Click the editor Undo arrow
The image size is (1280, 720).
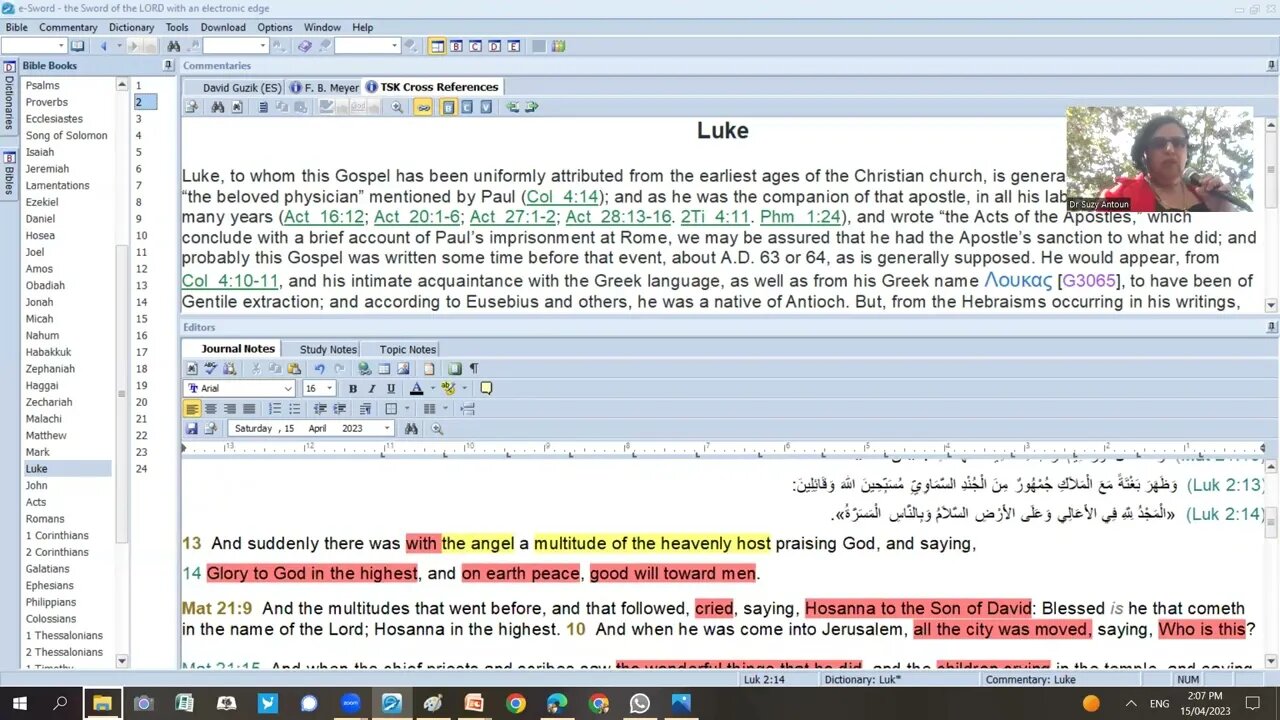(x=320, y=368)
